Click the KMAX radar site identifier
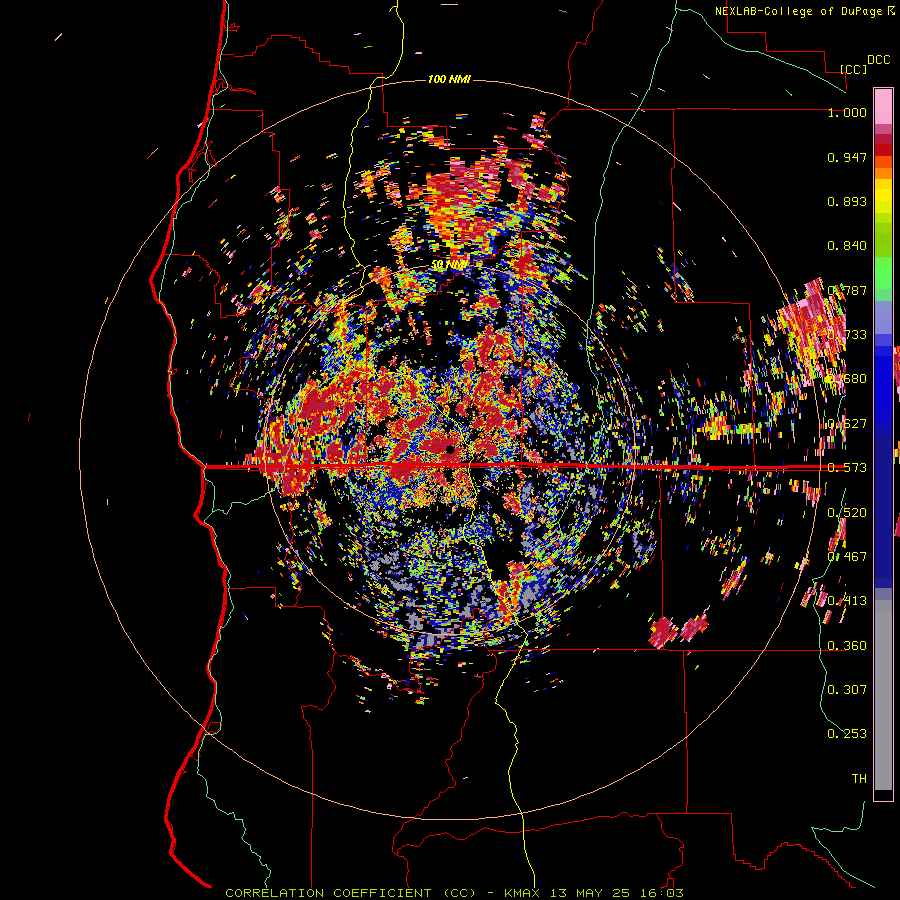This screenshot has height=900, width=900. click(523, 893)
